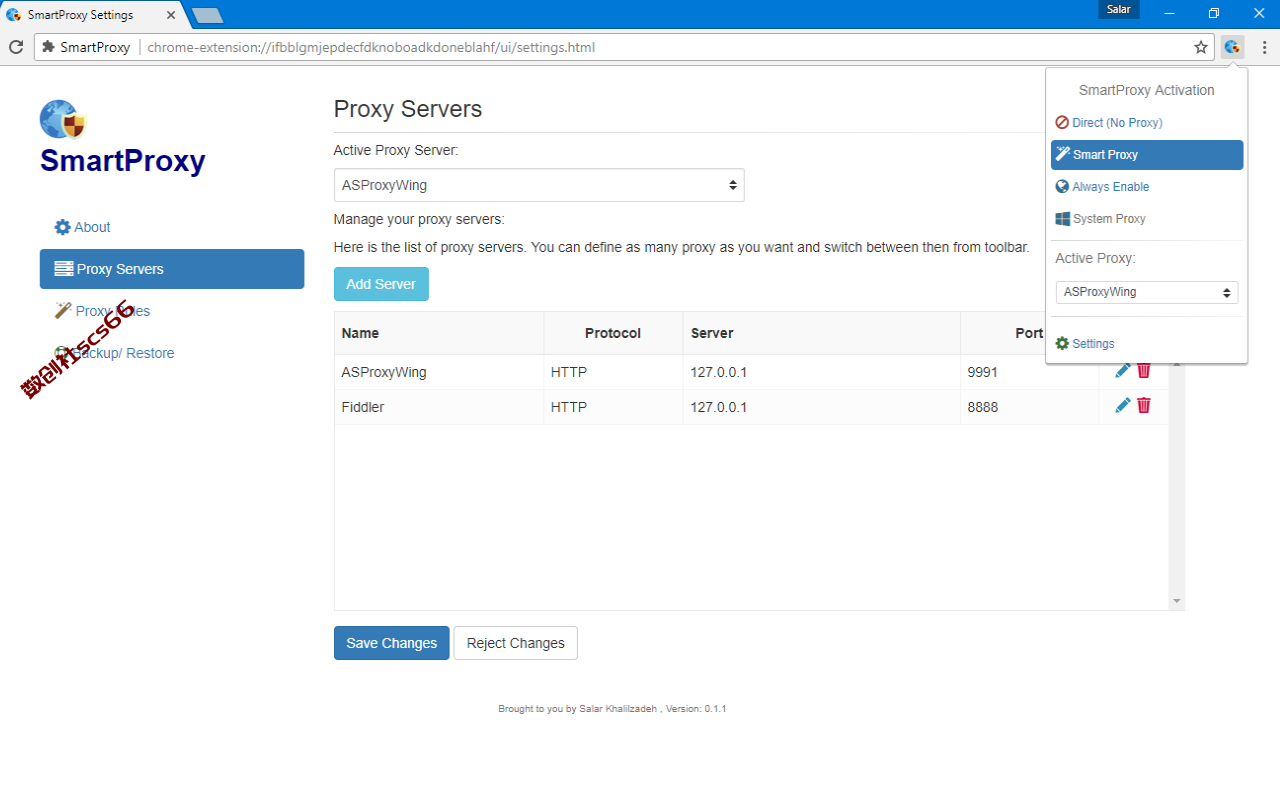1280x800 pixels.
Task: Click the Fiddler name cell
Action: pyautogui.click(x=439, y=407)
